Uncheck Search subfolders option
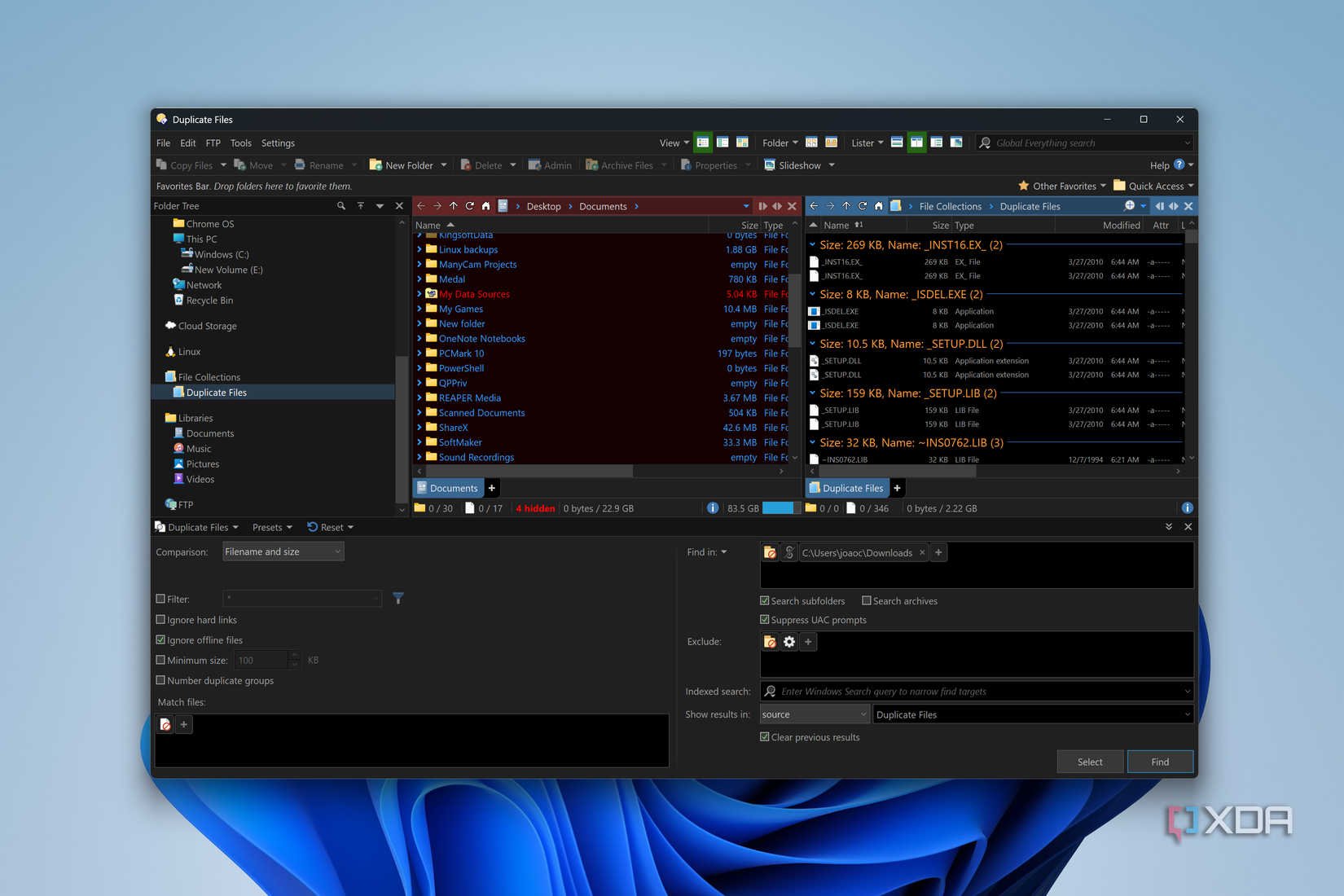 [765, 601]
